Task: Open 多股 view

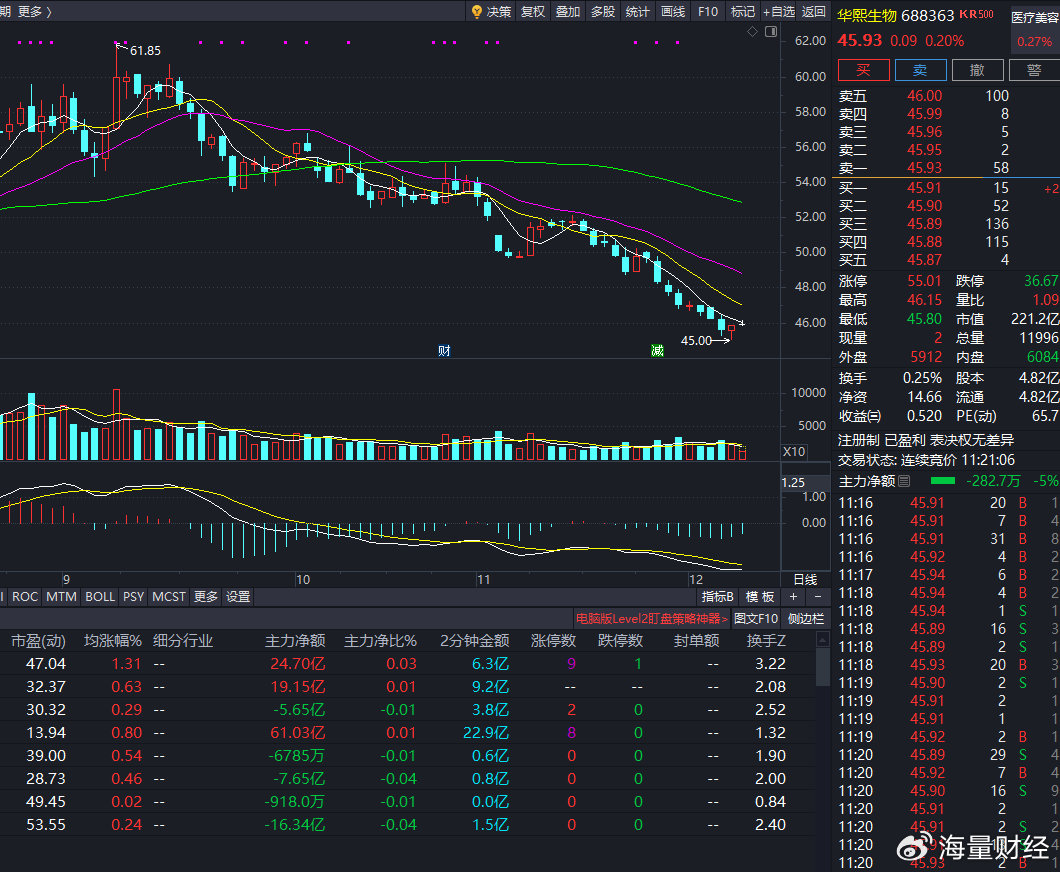Action: pos(603,11)
